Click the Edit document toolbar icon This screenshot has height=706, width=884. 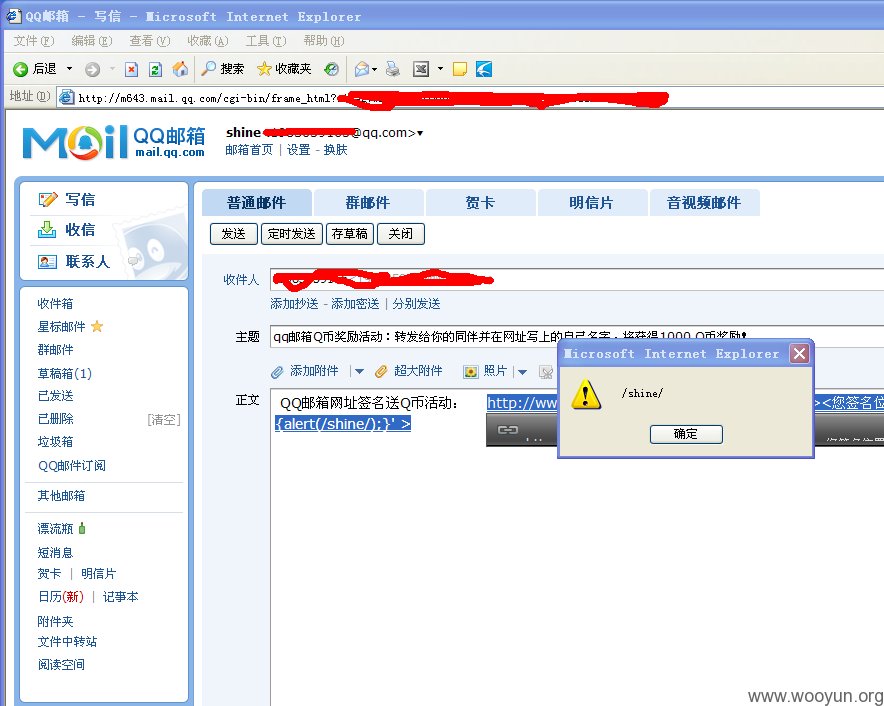421,69
